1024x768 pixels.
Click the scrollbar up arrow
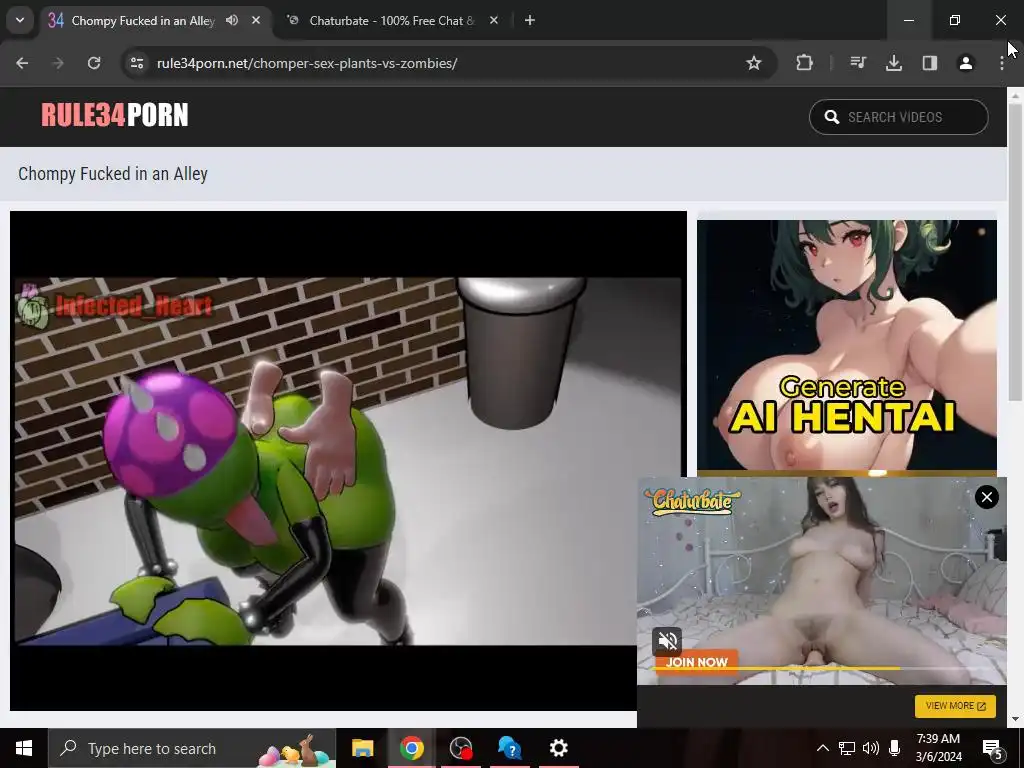[x=1016, y=95]
